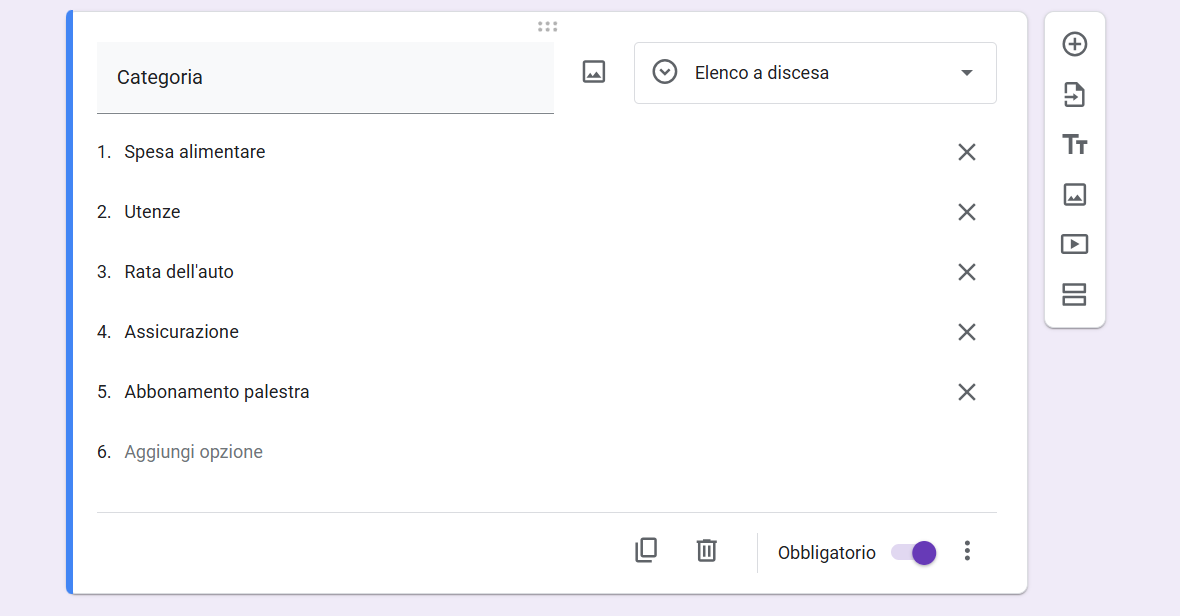Click Aggiungi opzione to add option six

[193, 451]
